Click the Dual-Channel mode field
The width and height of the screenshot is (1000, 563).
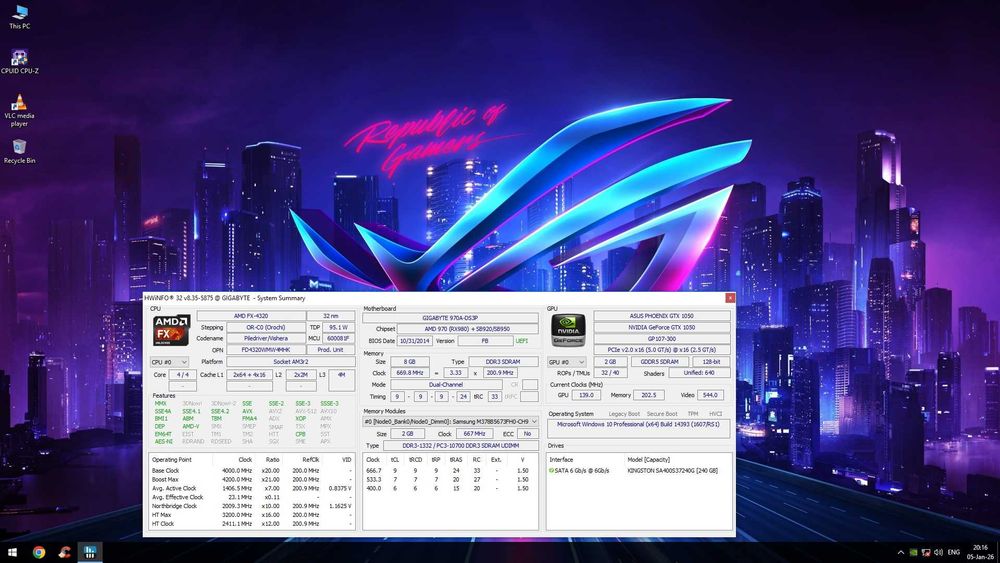(x=446, y=384)
